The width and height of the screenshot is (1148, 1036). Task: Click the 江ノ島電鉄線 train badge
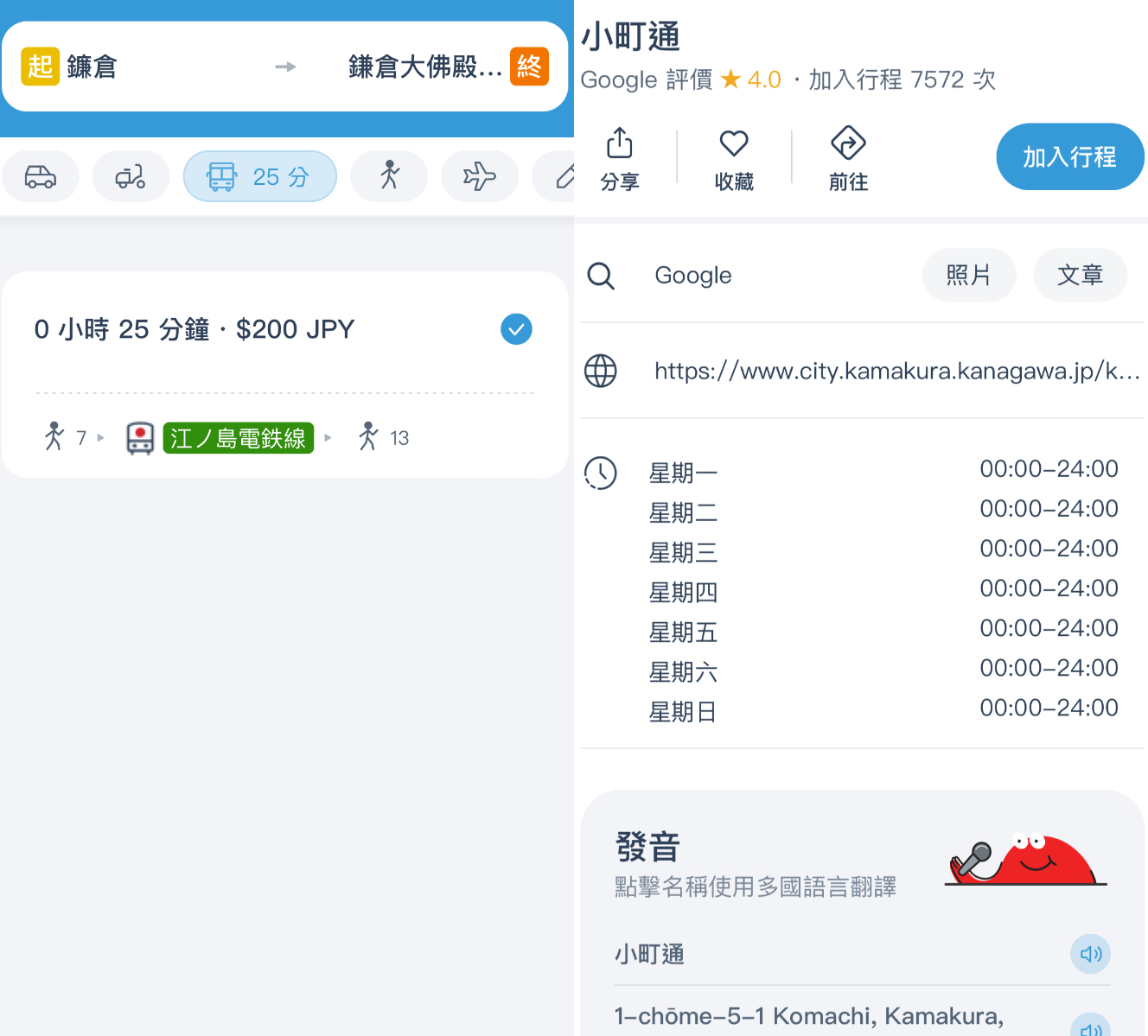239,438
